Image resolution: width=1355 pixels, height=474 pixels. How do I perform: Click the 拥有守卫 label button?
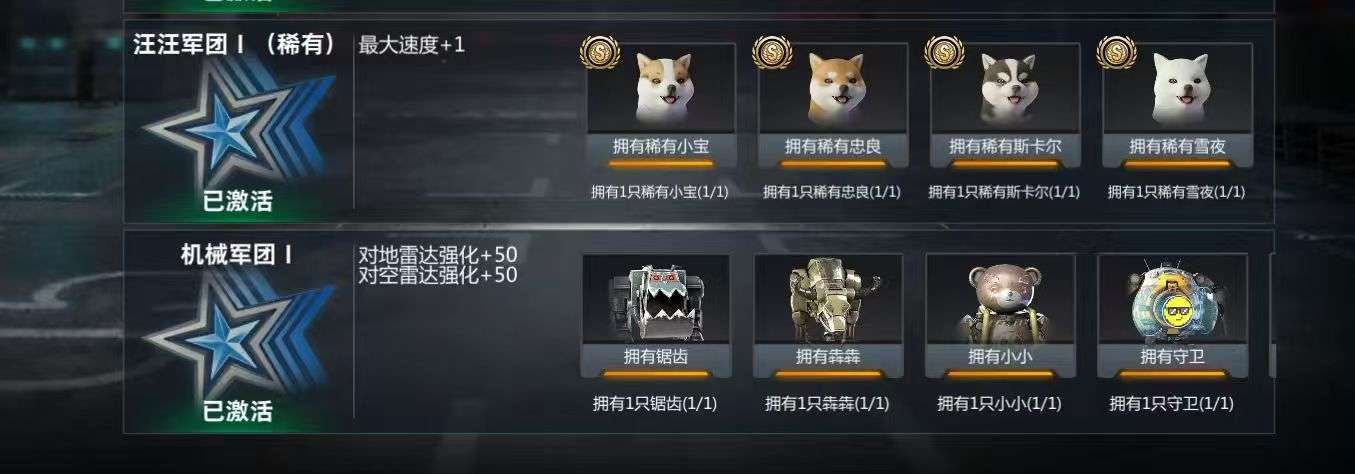point(1173,356)
